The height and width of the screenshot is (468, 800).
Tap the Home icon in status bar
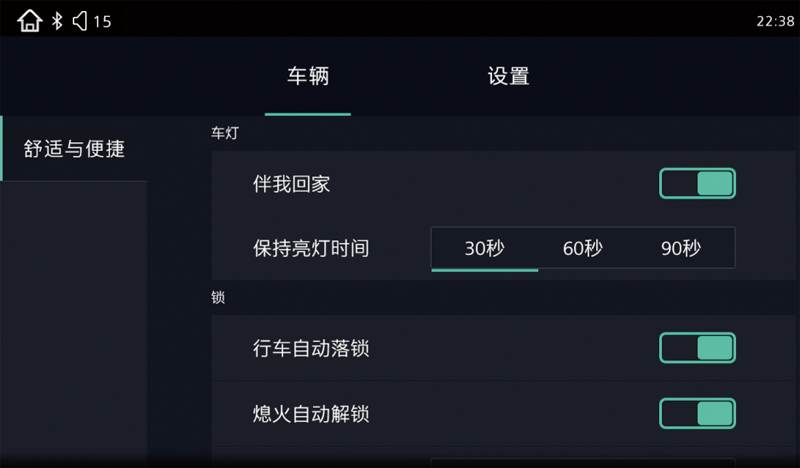pyautogui.click(x=30, y=20)
